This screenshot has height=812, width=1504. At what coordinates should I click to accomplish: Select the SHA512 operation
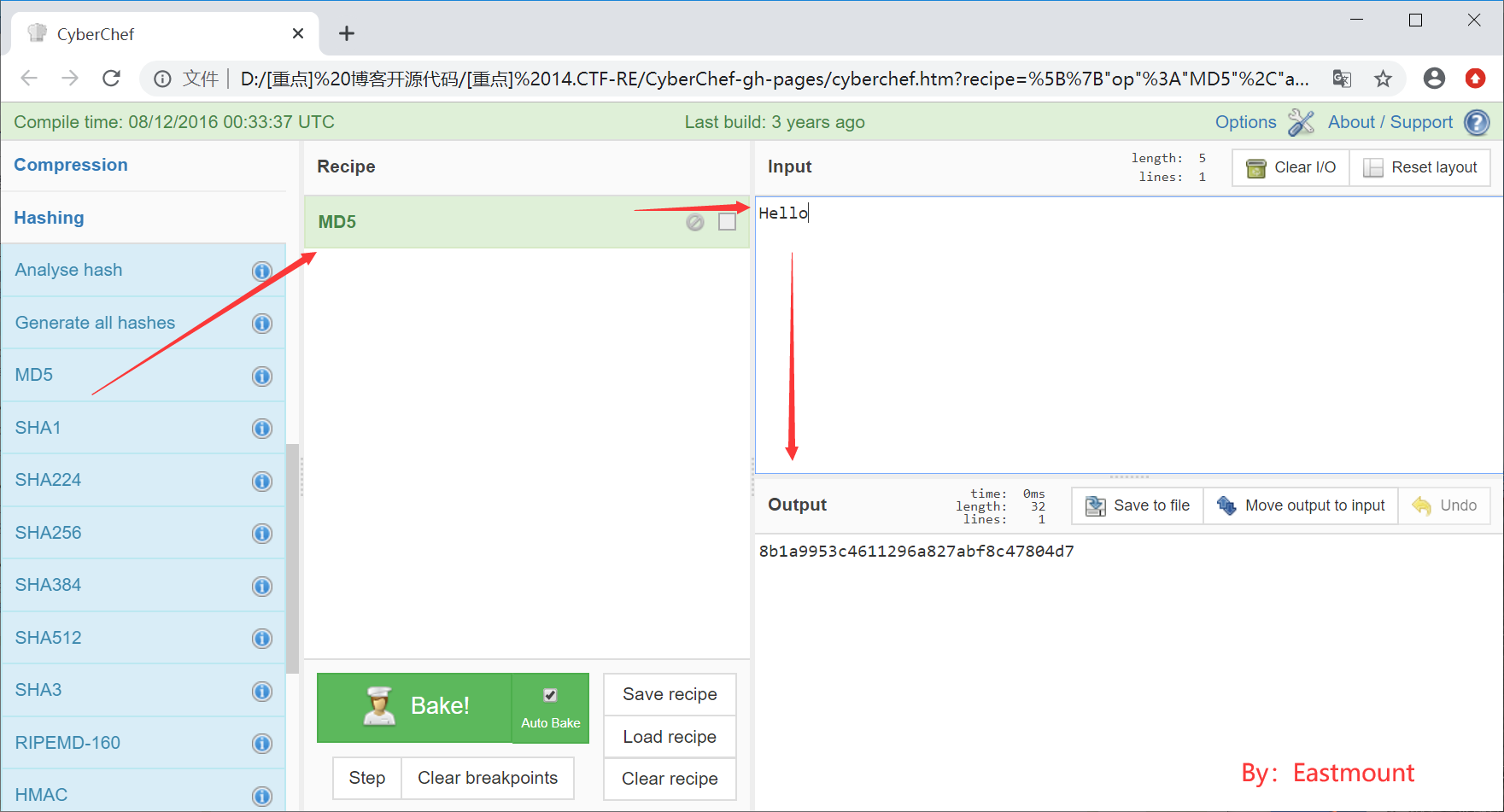(143, 638)
